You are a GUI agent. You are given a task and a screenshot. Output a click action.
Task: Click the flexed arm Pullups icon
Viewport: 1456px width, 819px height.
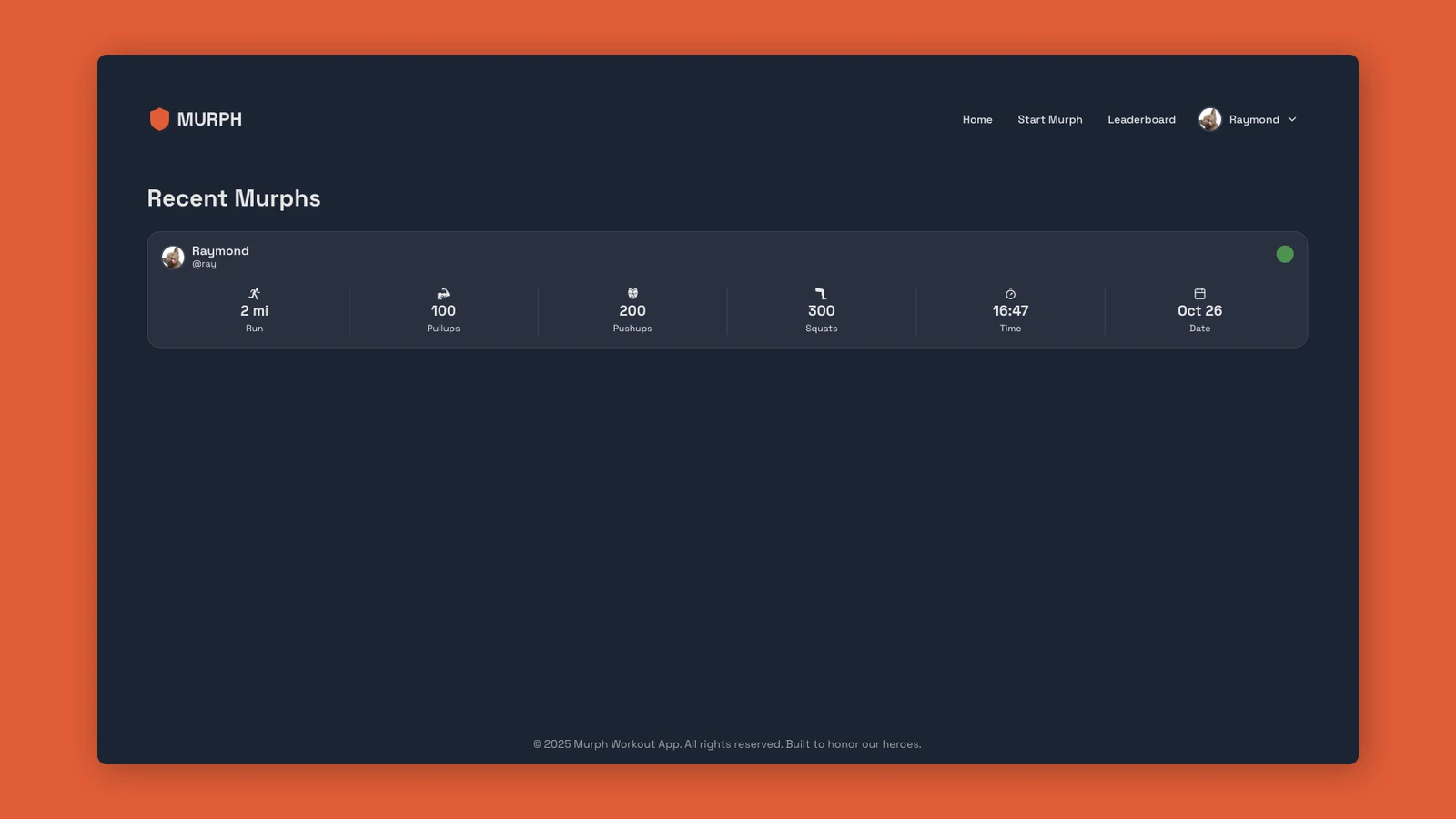tap(443, 293)
